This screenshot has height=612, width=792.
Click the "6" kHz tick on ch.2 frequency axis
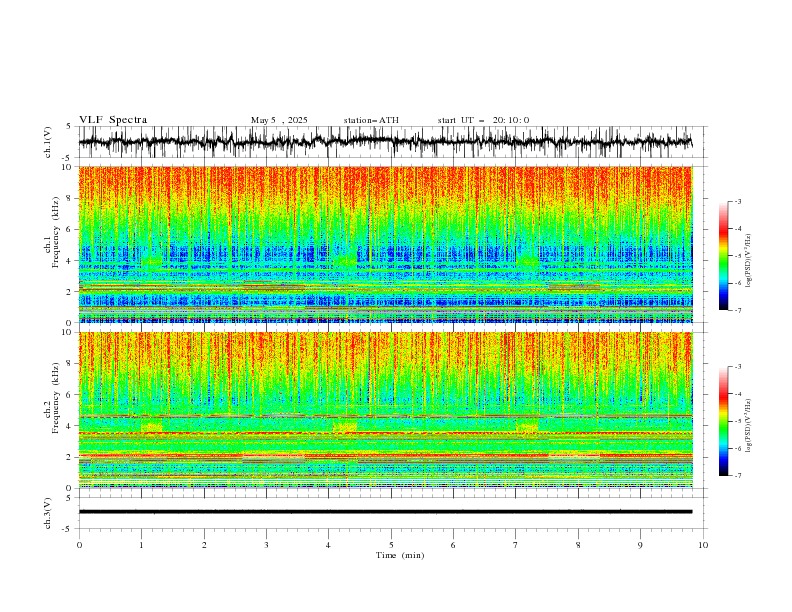tap(71, 395)
